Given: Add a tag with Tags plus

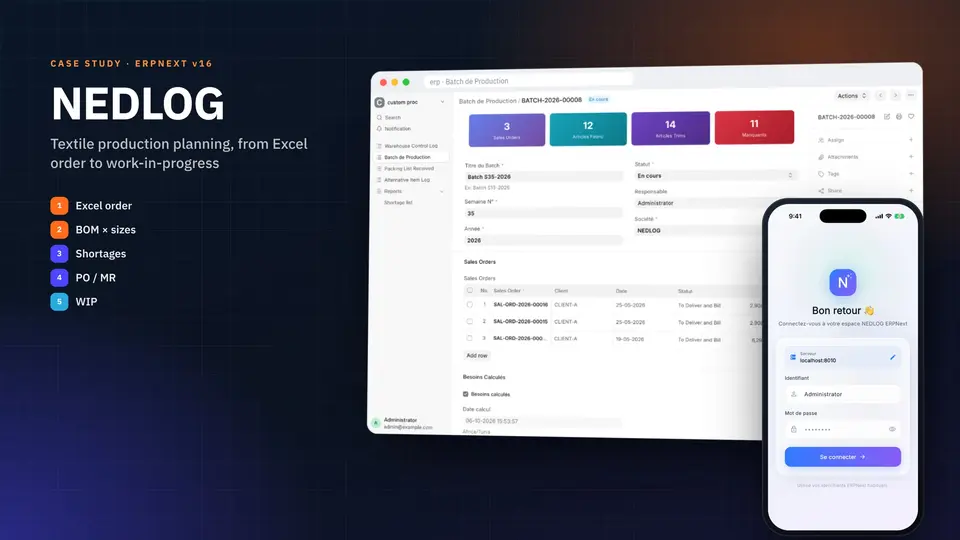Looking at the screenshot, I should click(911, 174).
